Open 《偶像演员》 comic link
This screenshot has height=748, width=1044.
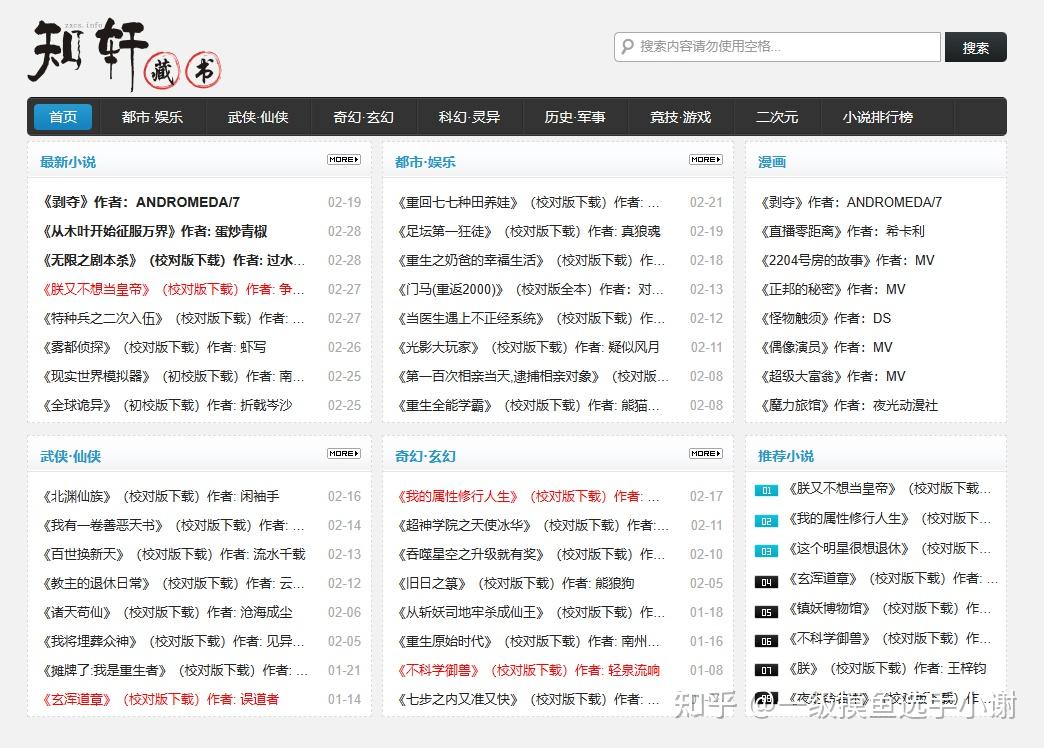[826, 348]
